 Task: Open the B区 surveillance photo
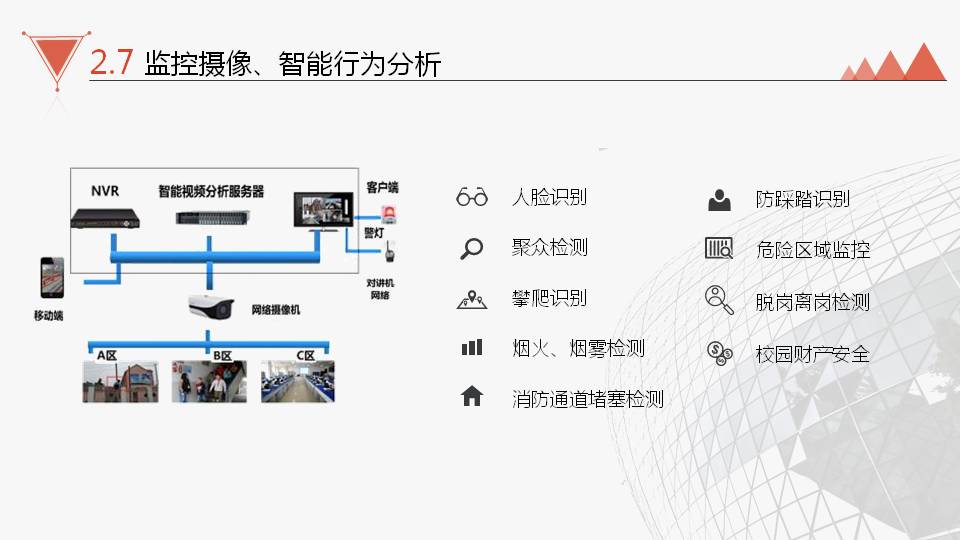tap(209, 382)
